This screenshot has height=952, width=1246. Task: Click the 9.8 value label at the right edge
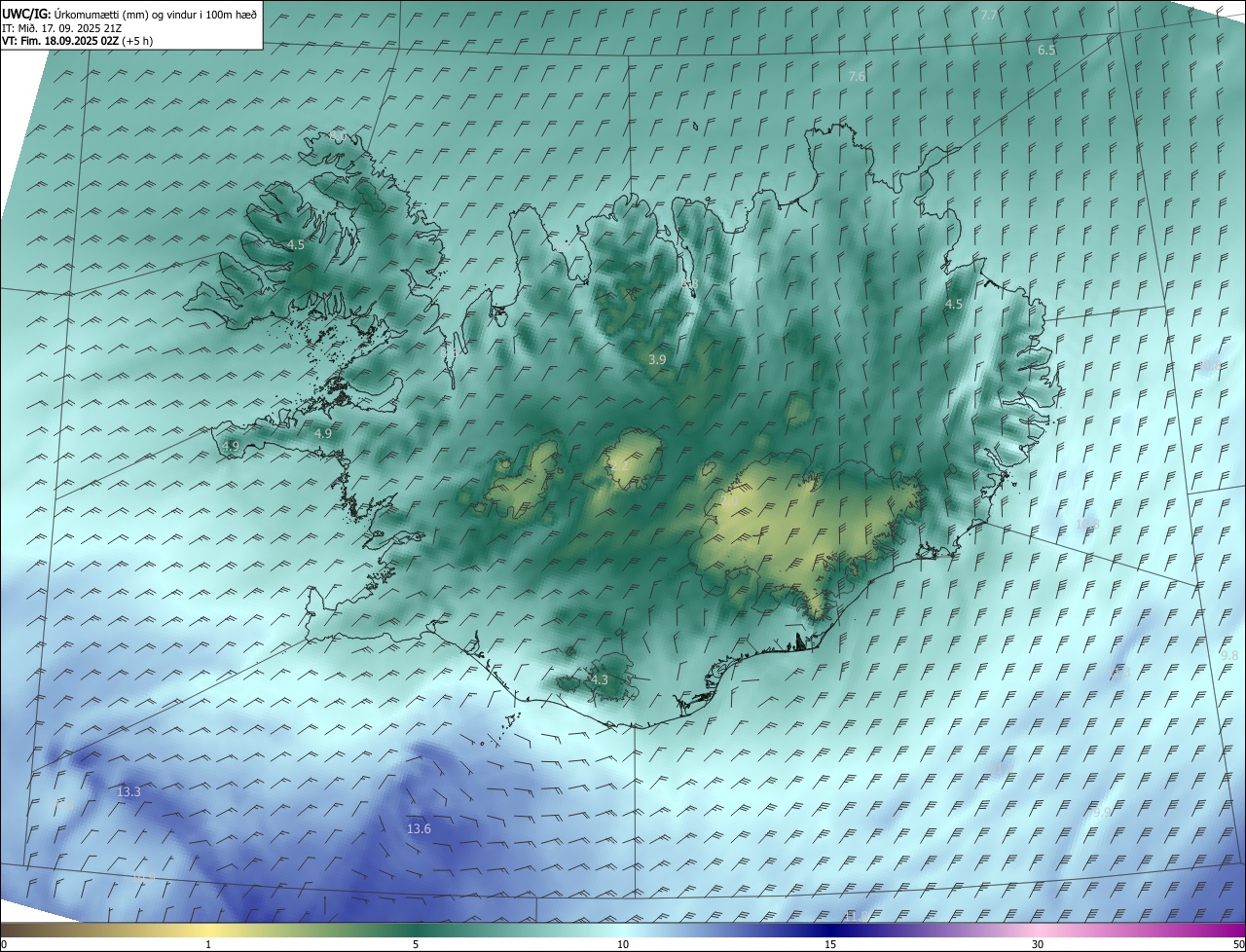click(x=1229, y=656)
